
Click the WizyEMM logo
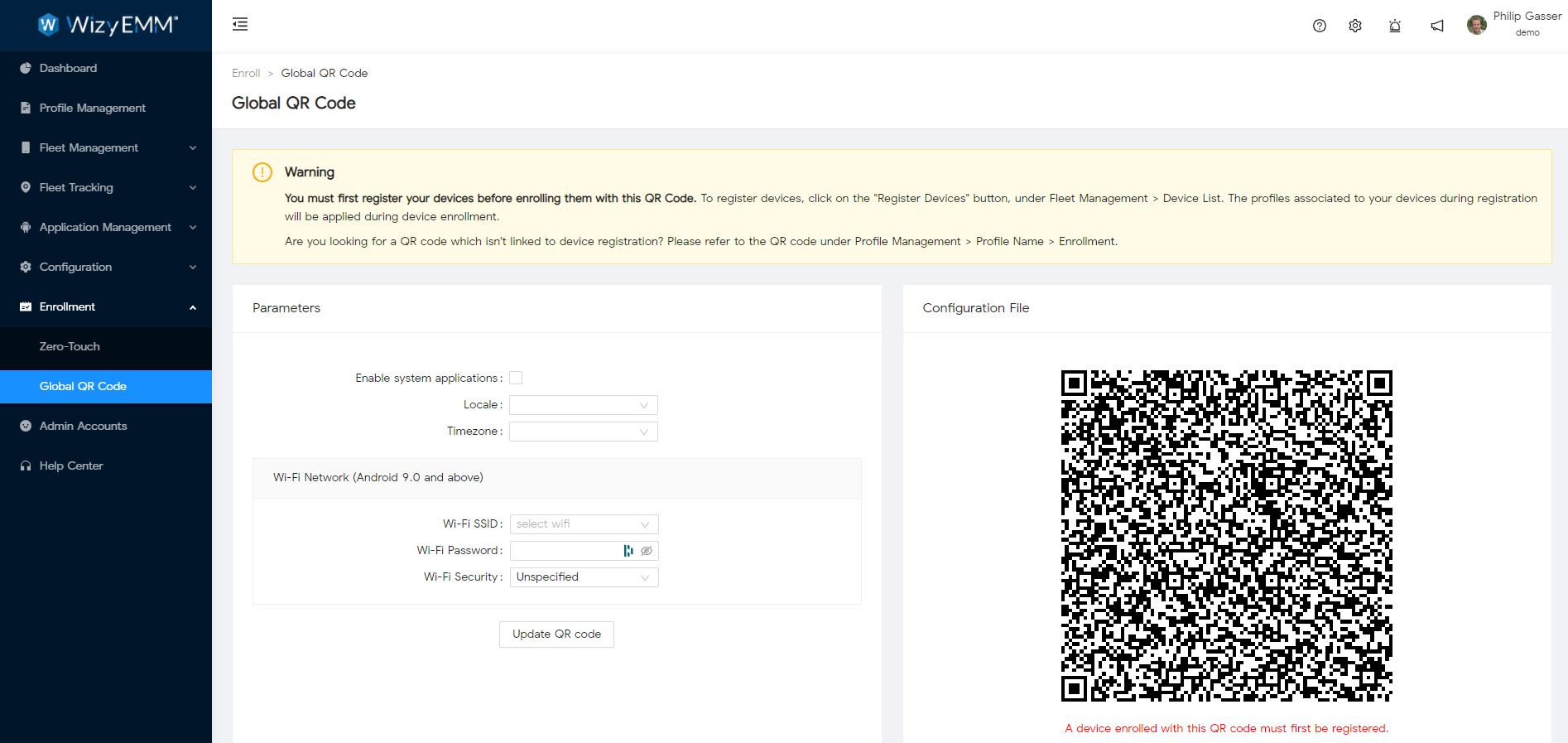pos(108,25)
